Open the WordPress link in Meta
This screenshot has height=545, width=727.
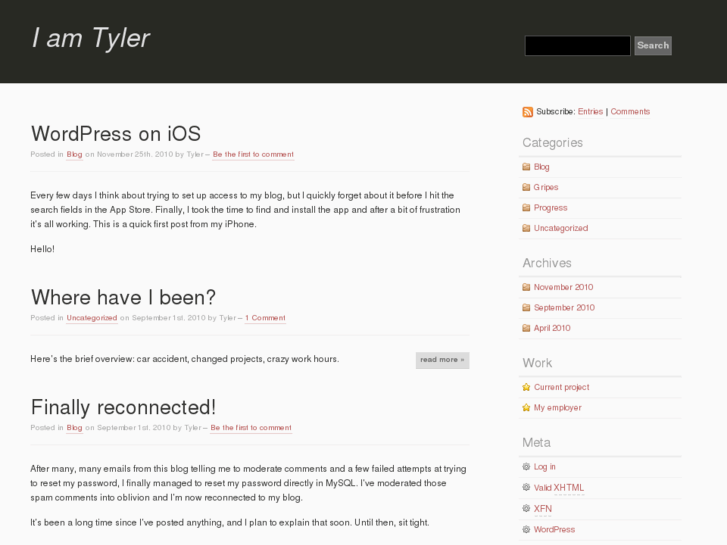click(x=554, y=529)
